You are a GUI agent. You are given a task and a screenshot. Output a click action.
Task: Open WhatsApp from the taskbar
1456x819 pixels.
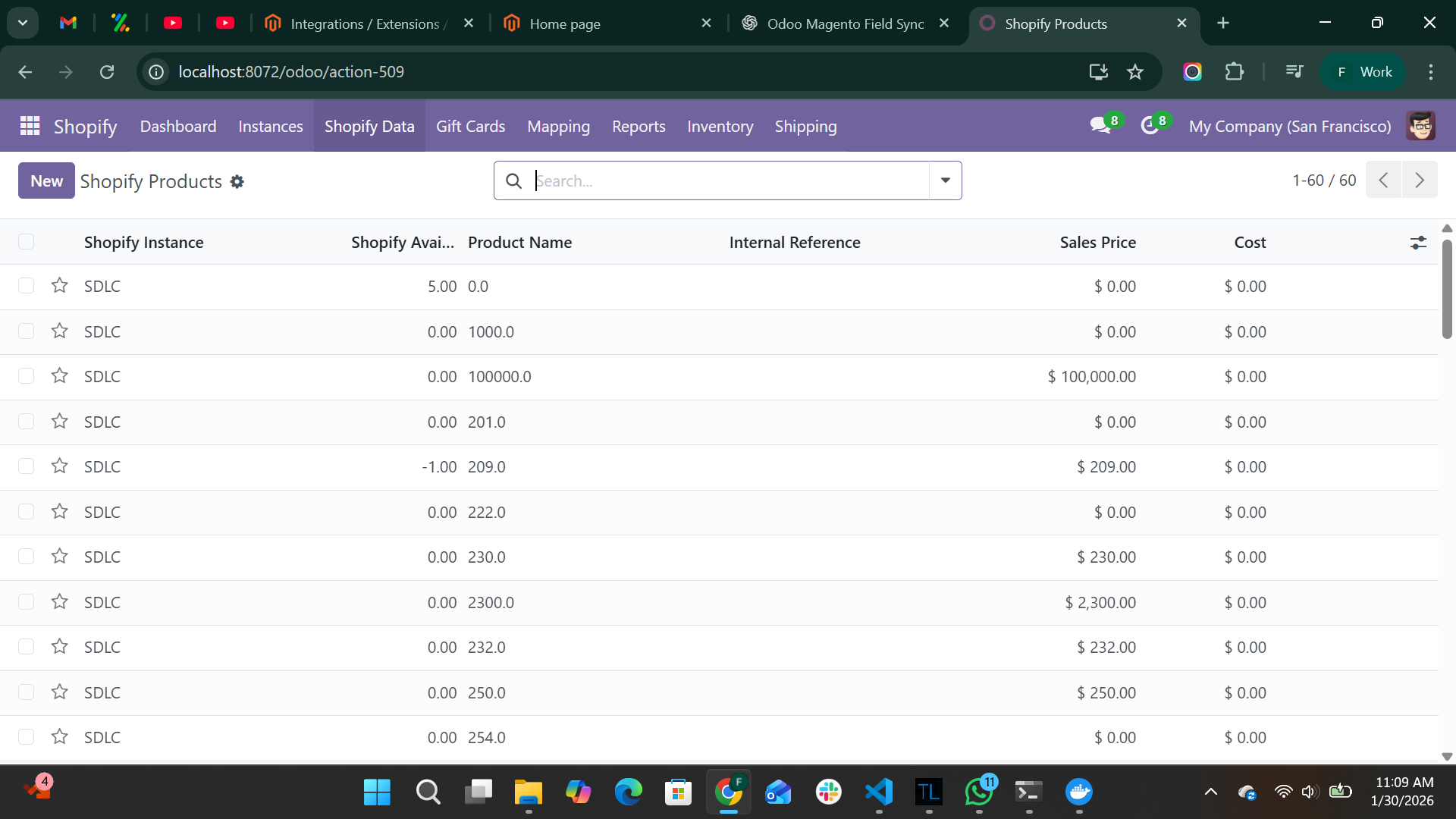click(979, 792)
